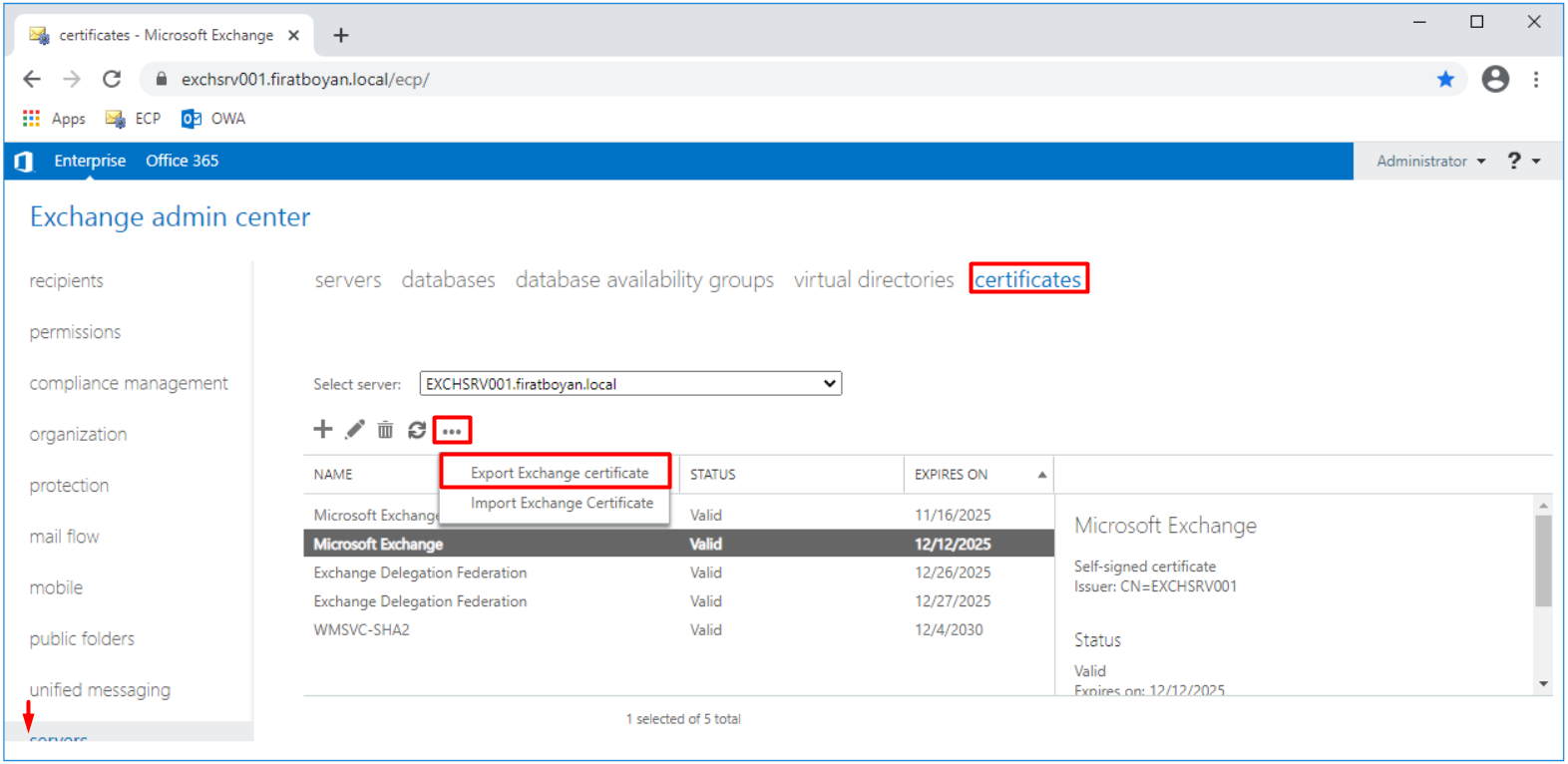This screenshot has width=1568, height=764.
Task: Click the Exchange admin center title
Action: pos(170,217)
